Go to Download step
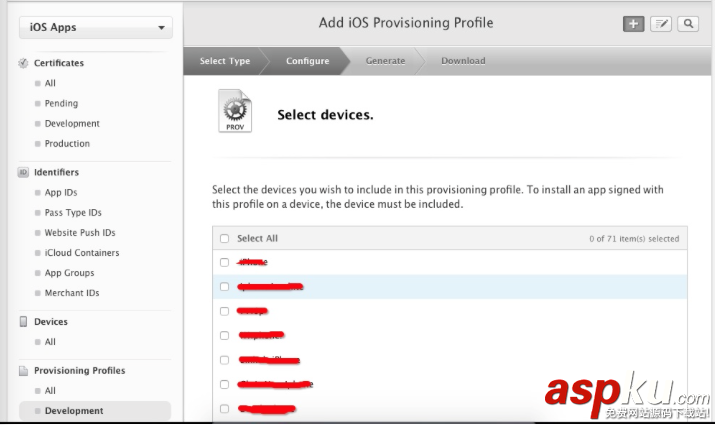Screen dimensions: 715x425 click(463, 61)
